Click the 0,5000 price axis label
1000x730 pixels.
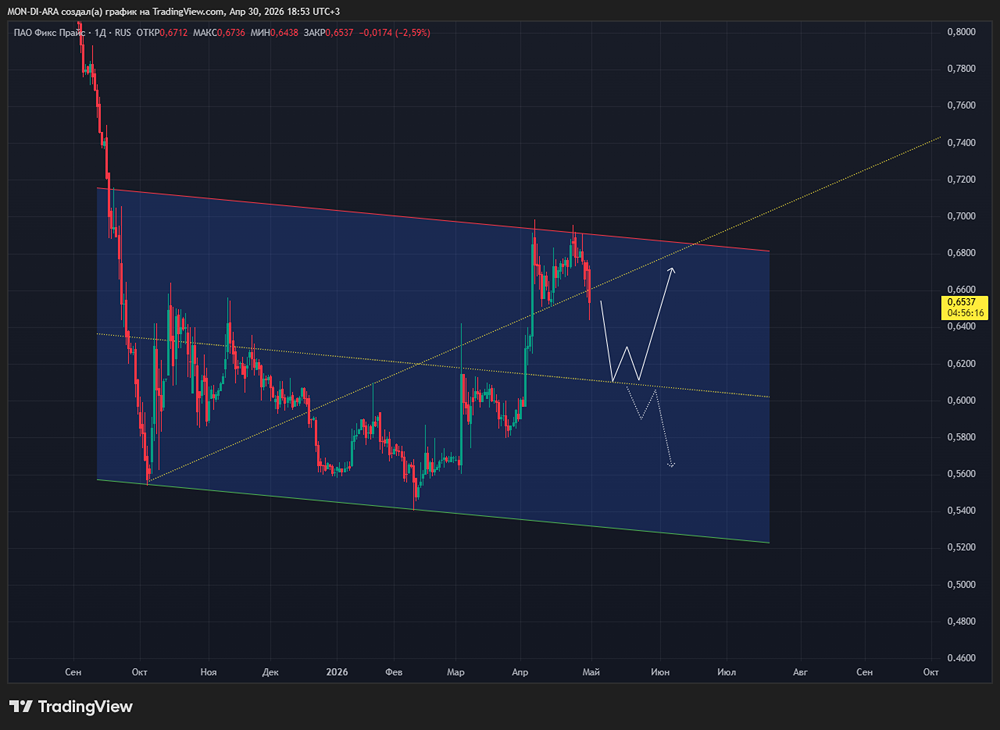(x=961, y=585)
